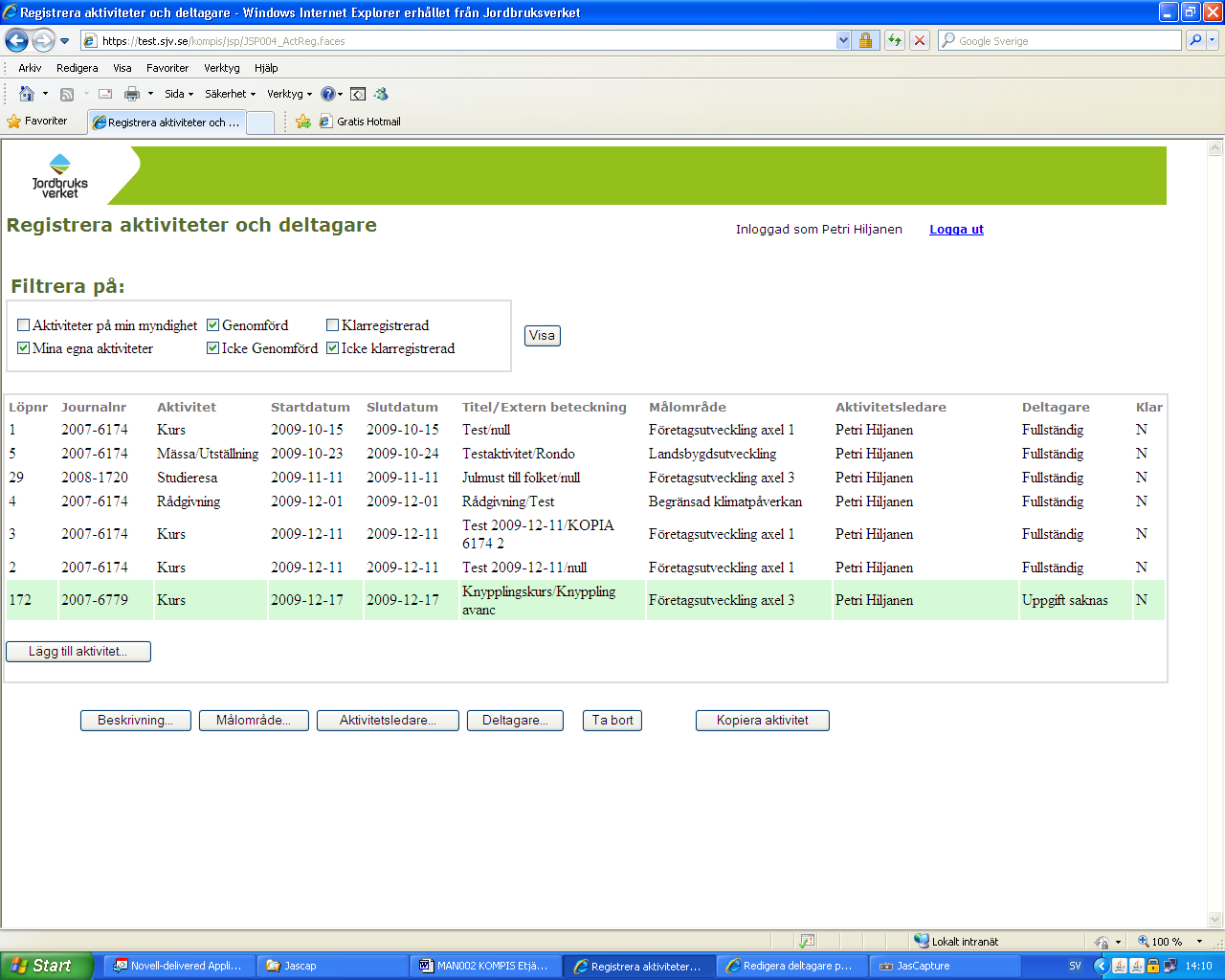Open the zoom level 100 % dropdown
The height and width of the screenshot is (980, 1225).
[1199, 942]
